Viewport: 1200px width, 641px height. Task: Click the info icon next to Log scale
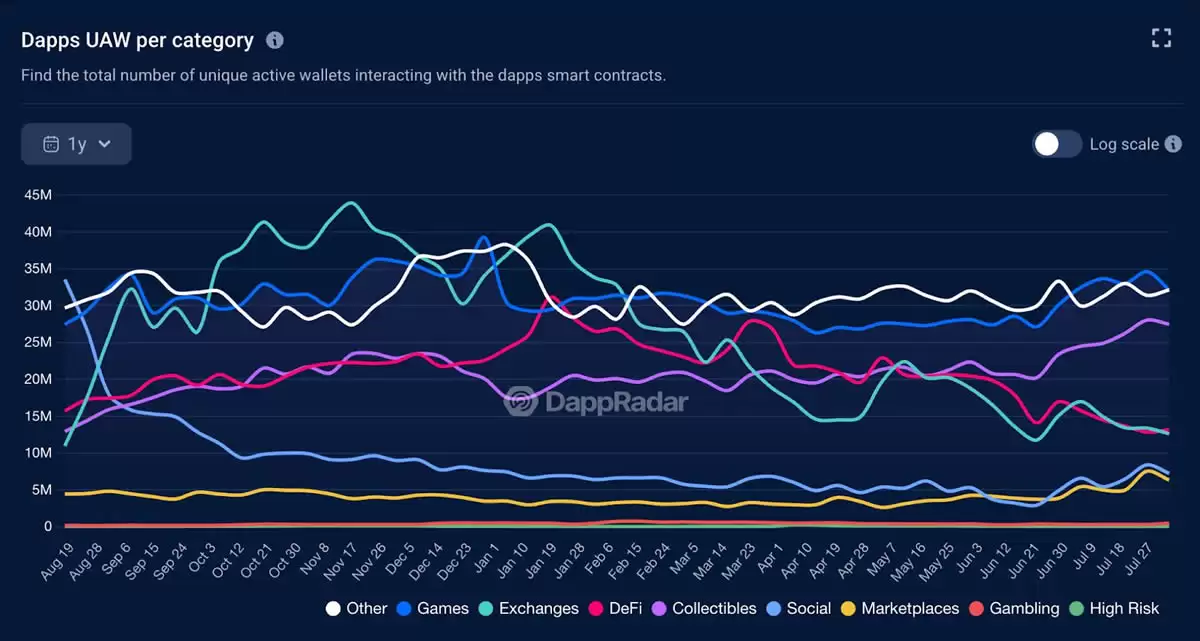coord(1174,144)
